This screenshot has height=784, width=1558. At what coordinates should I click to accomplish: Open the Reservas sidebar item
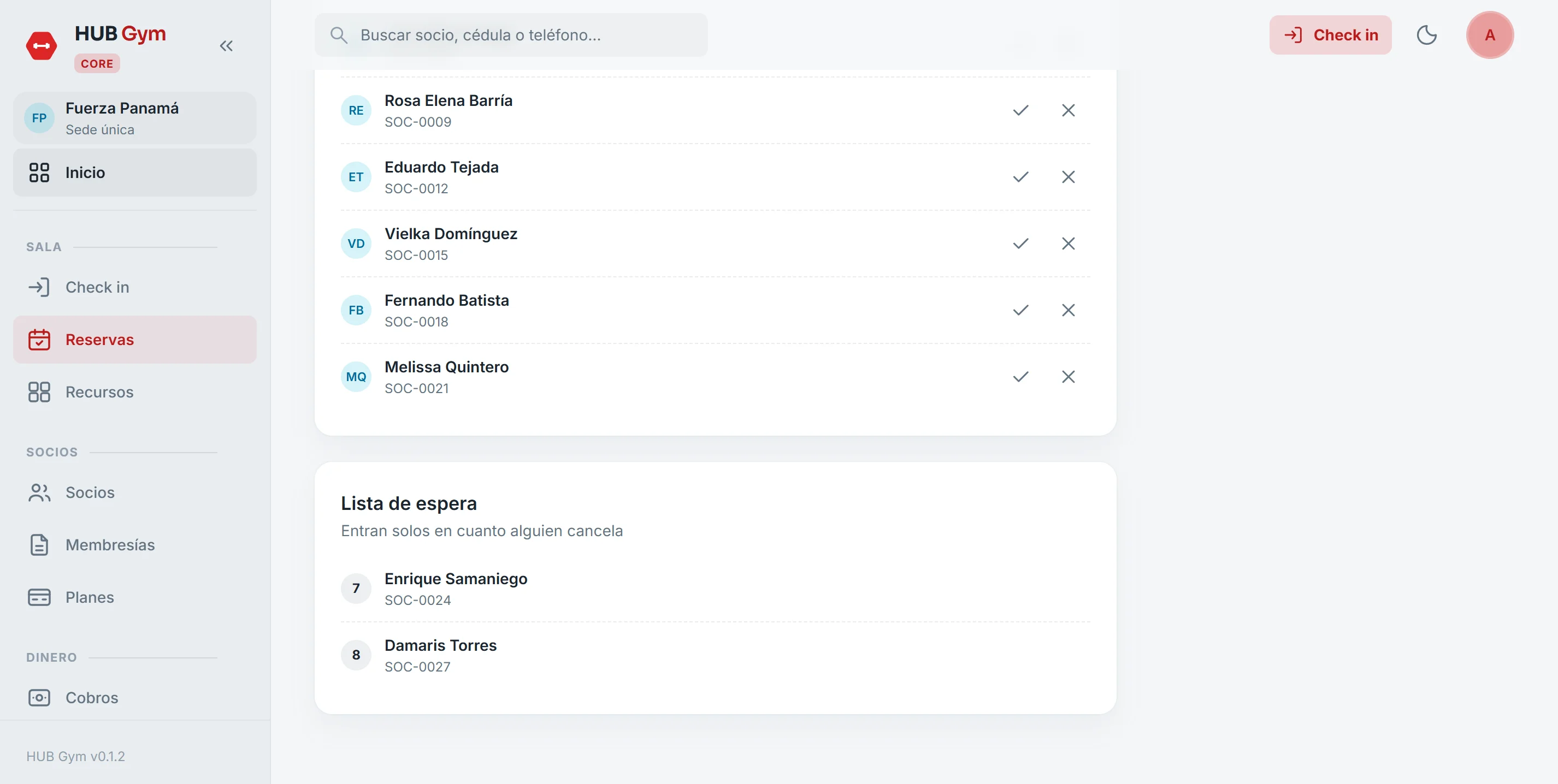(135, 340)
